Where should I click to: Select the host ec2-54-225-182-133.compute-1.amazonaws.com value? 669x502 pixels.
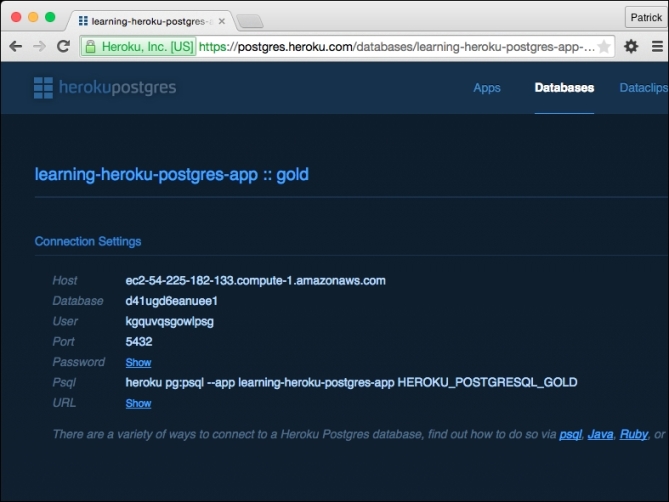255,281
